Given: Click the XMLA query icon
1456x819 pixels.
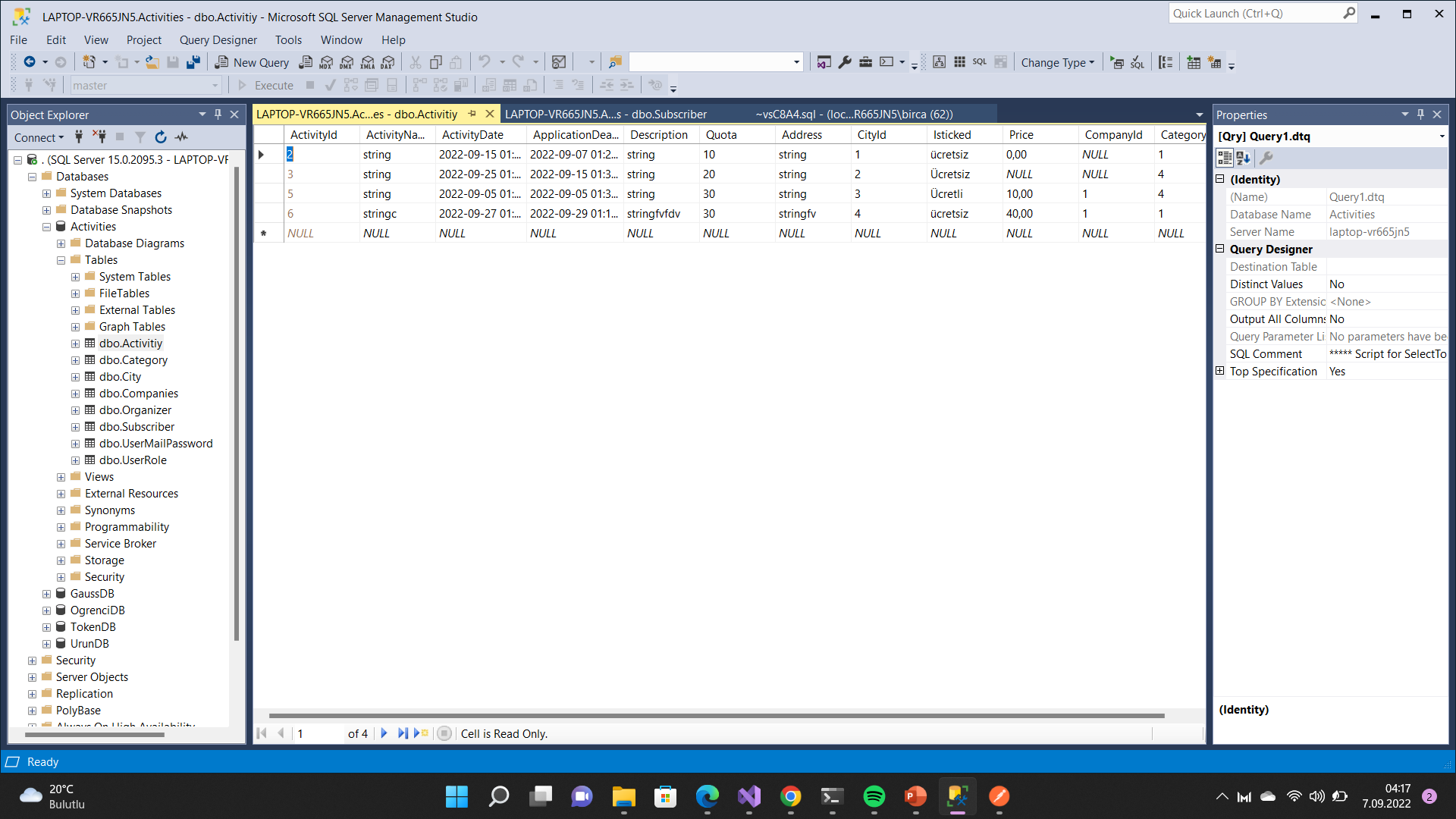Looking at the screenshot, I should (x=368, y=62).
